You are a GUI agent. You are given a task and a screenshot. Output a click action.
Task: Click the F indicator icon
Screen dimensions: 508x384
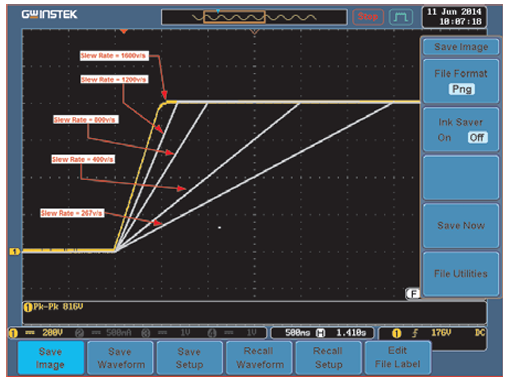[x=413, y=294]
